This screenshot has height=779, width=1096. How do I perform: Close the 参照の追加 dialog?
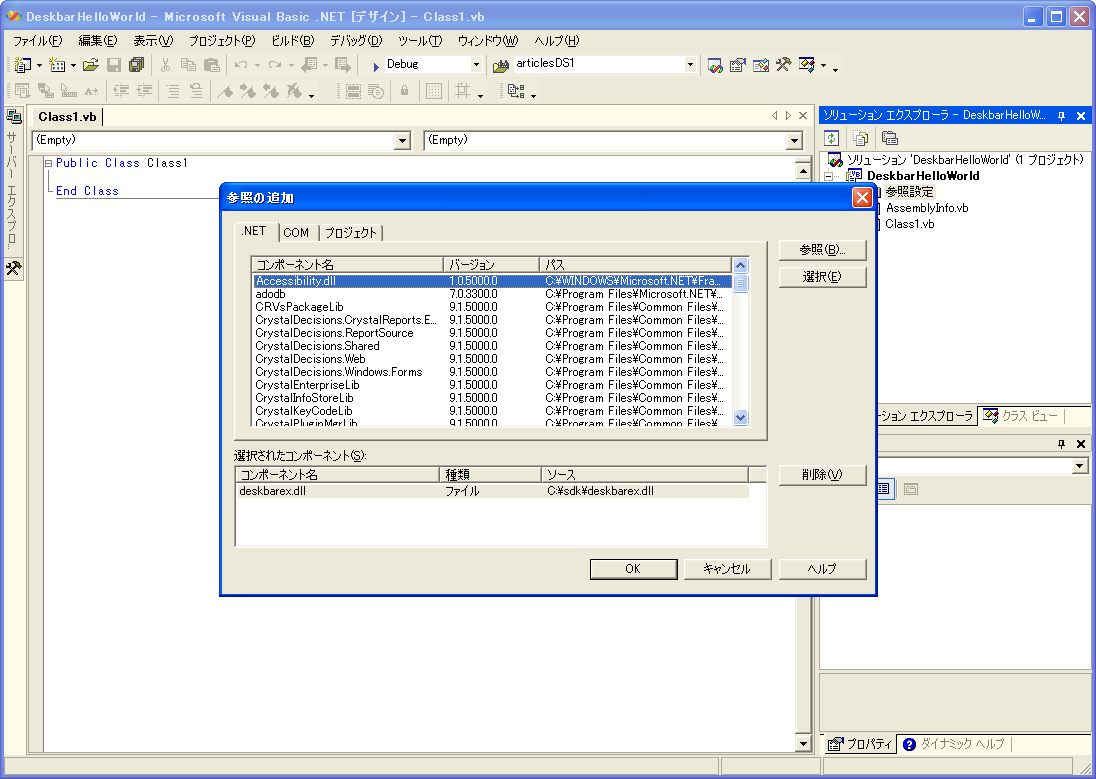862,198
